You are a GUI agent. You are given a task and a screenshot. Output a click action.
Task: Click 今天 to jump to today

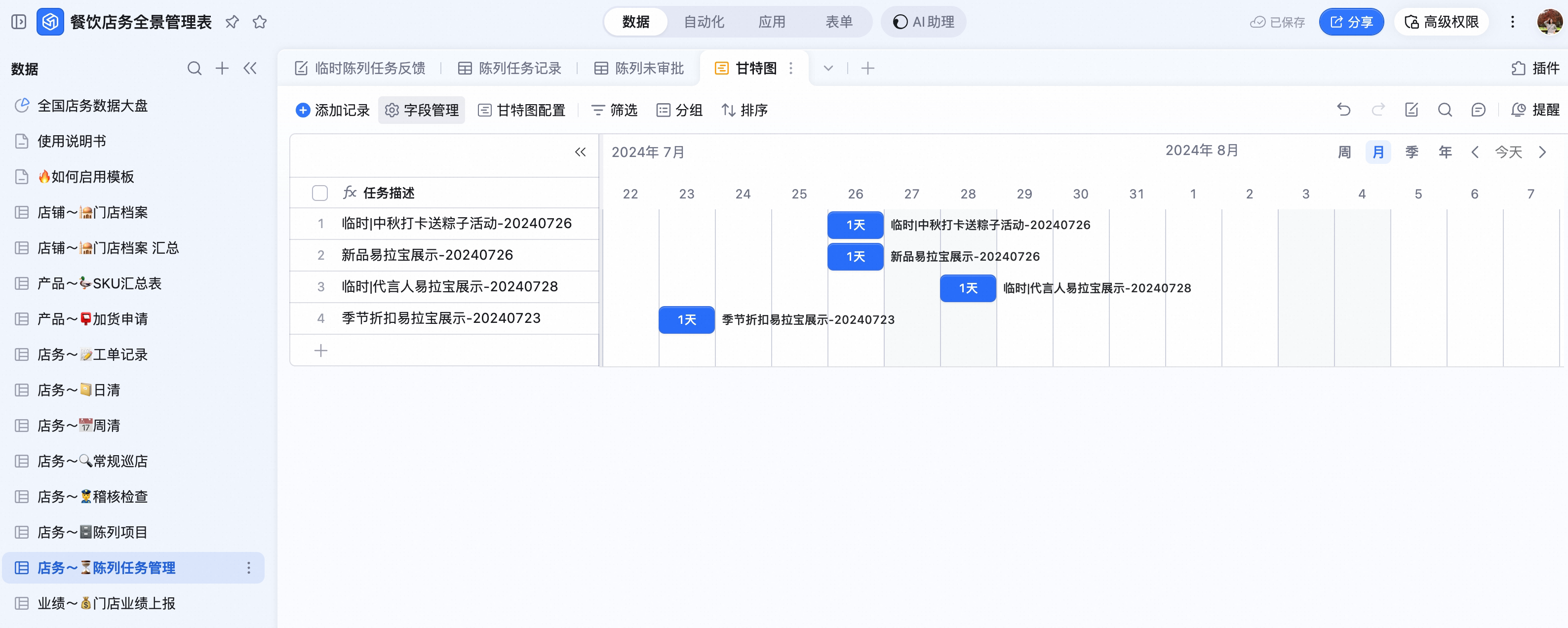coord(1508,152)
